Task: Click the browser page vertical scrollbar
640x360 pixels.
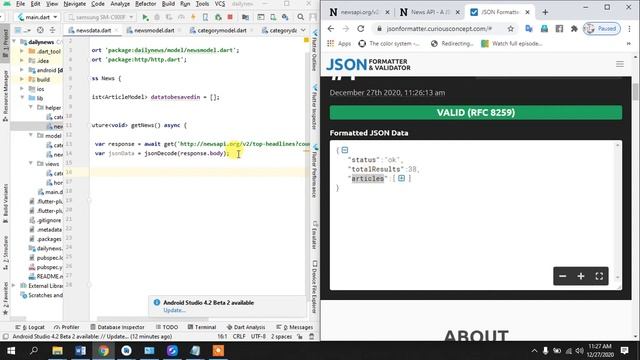Action: coord(636,91)
